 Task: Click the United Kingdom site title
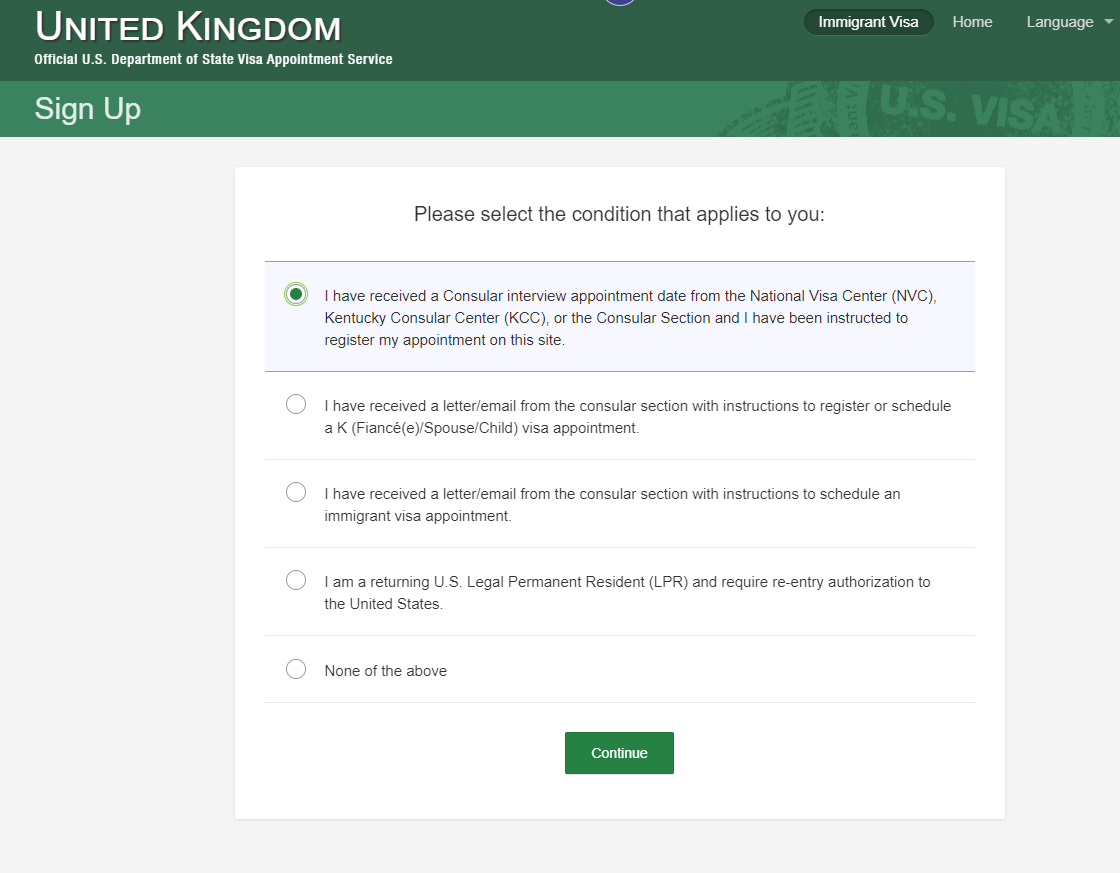189,27
